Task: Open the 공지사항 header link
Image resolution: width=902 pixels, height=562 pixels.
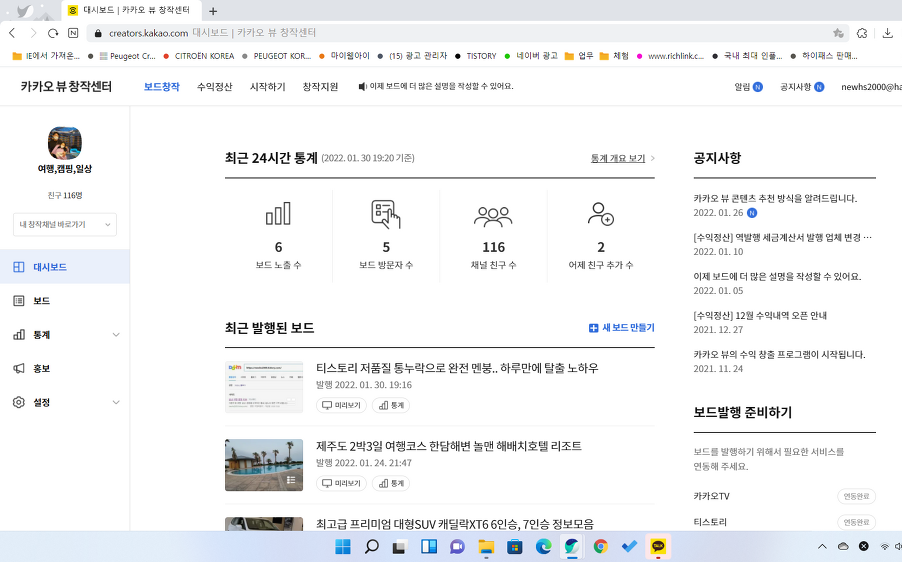Action: (x=802, y=87)
